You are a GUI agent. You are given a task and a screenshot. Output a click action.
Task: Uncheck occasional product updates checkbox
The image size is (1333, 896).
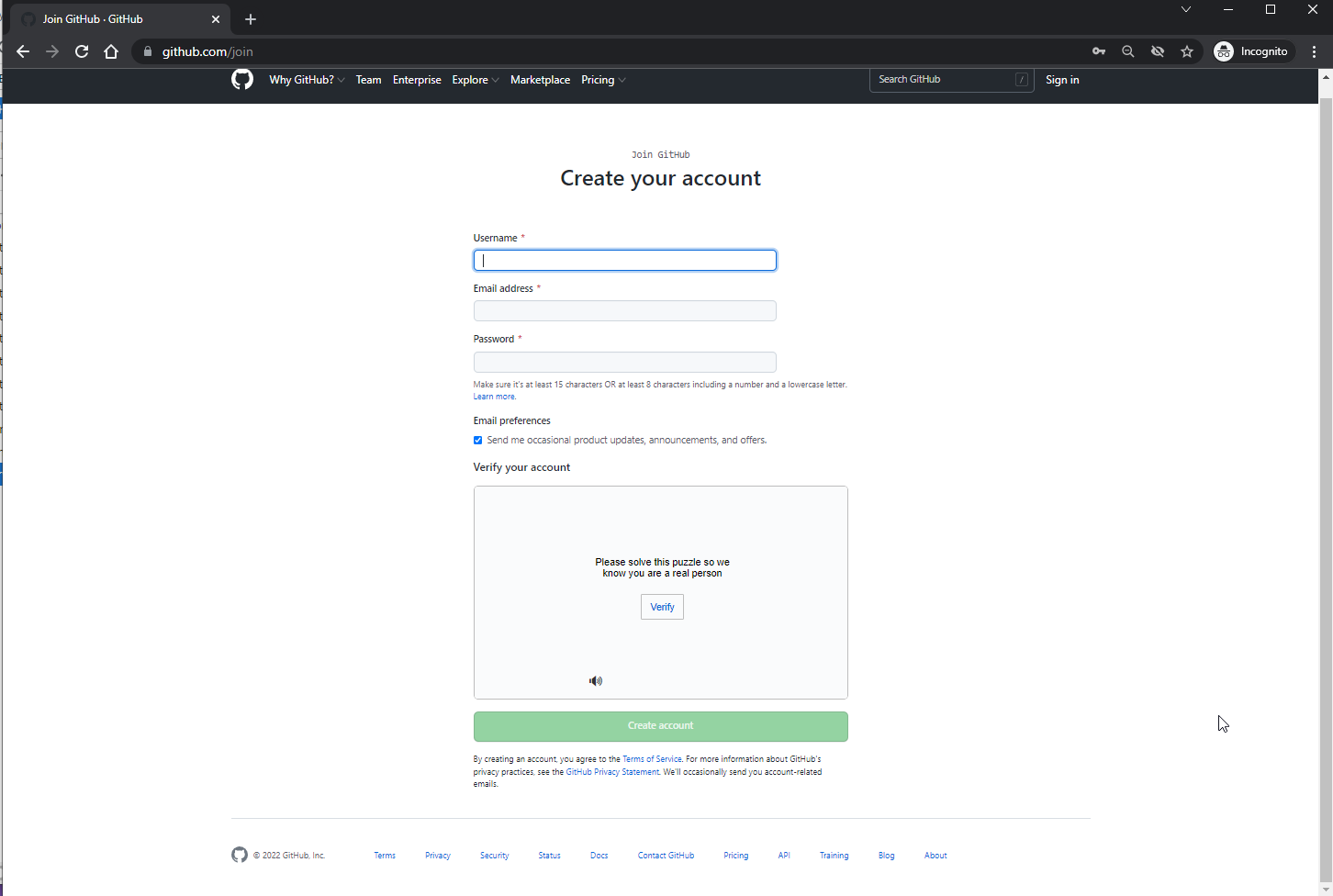coord(477,440)
